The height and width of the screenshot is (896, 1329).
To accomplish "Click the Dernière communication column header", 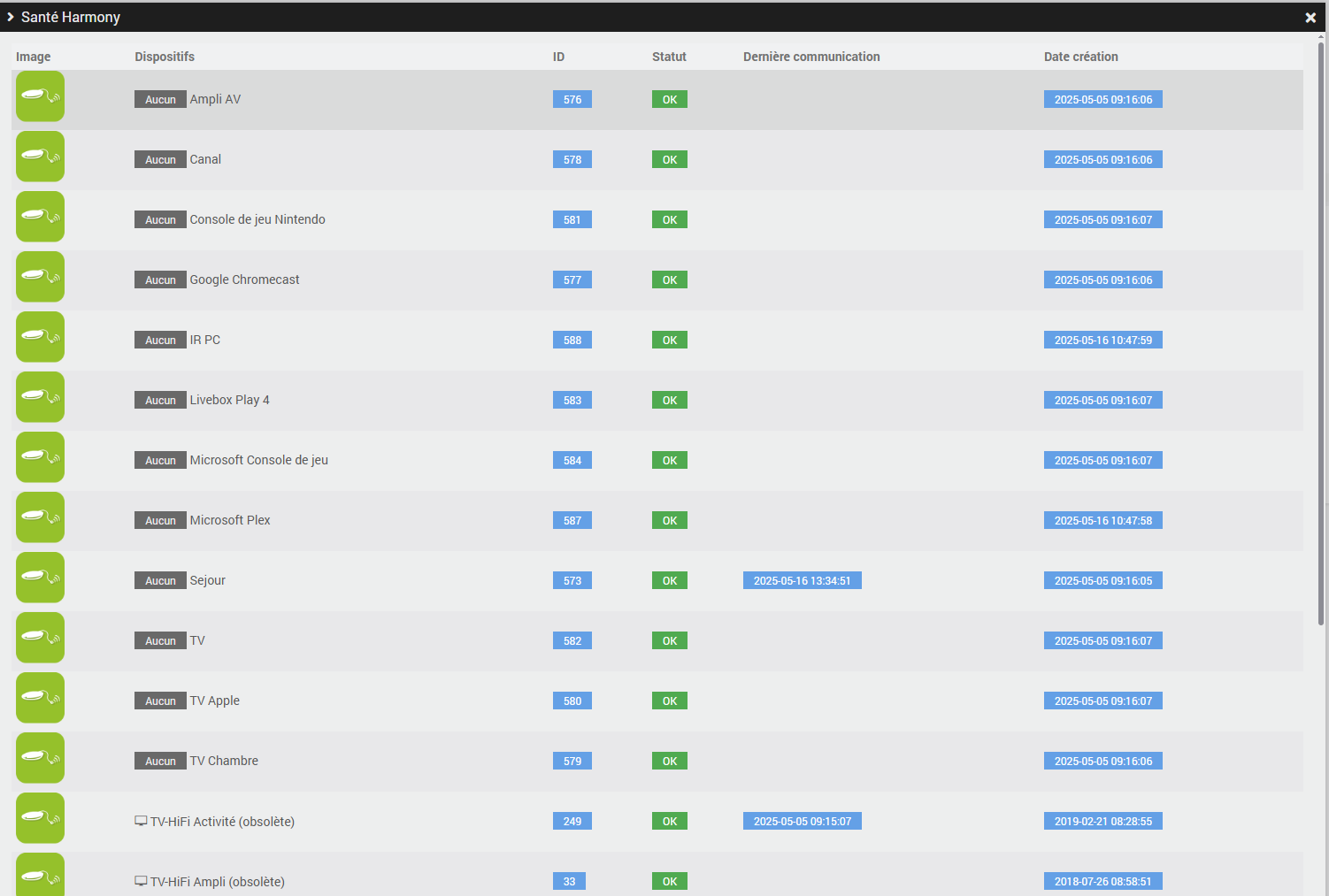I will (x=811, y=57).
